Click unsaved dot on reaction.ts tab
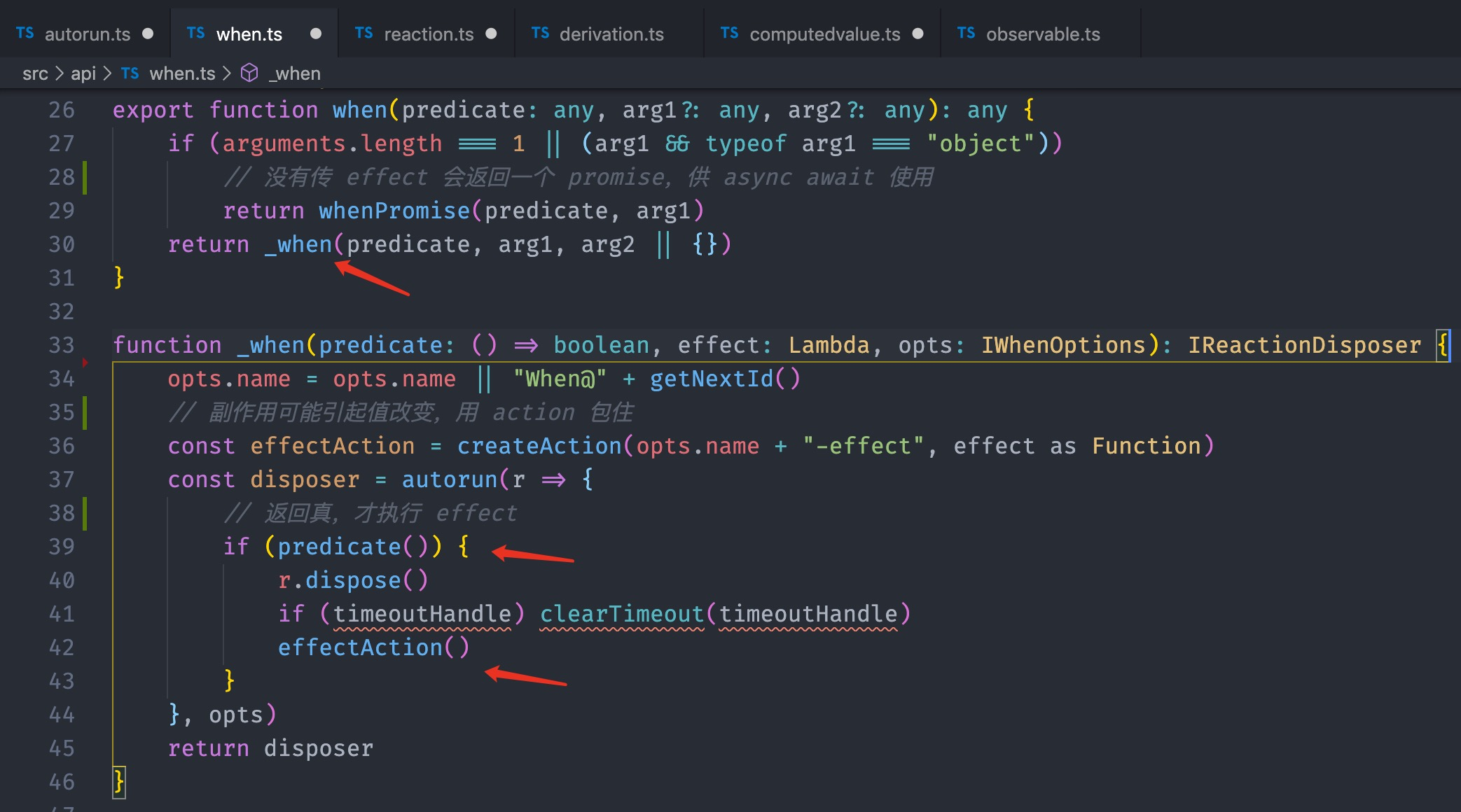 click(x=492, y=34)
